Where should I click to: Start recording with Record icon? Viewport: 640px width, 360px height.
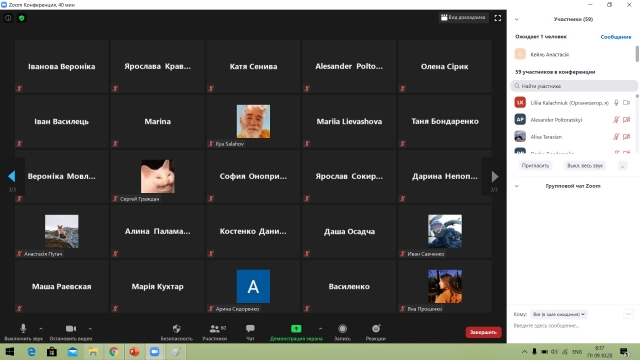tap(342, 329)
